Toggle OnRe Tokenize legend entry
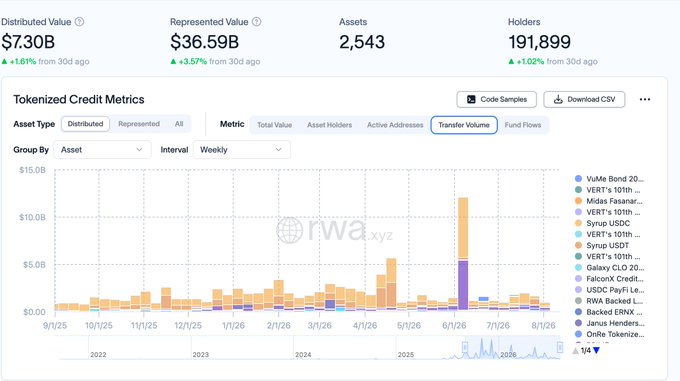Screen dimensions: 680x381 pos(609,334)
